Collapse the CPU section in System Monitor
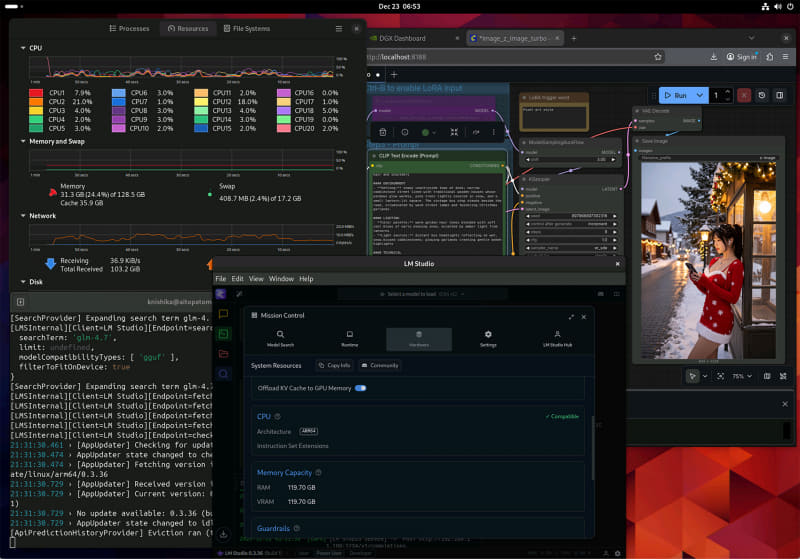800x559 pixels. click(23, 48)
